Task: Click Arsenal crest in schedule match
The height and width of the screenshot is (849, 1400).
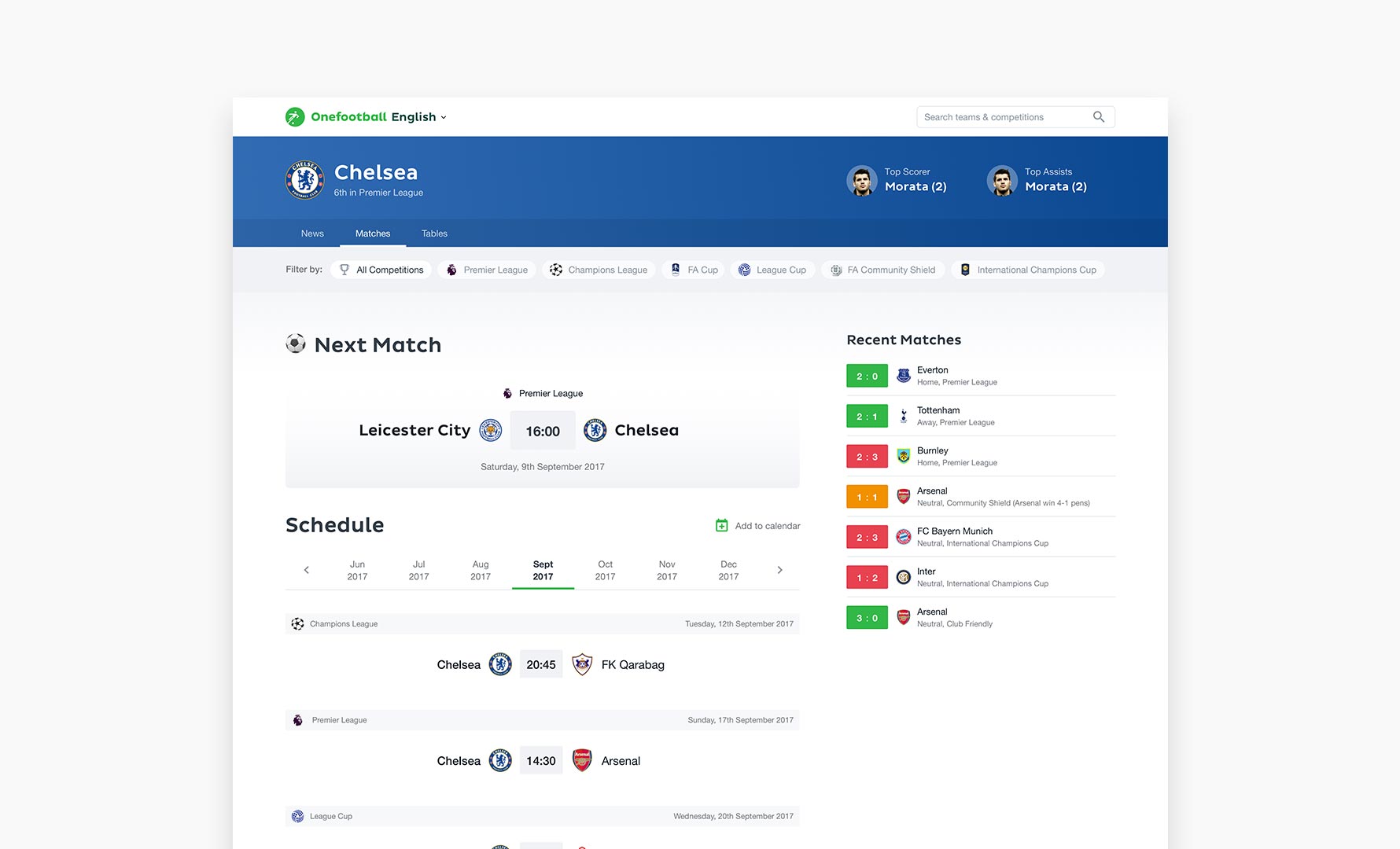Action: [582, 760]
